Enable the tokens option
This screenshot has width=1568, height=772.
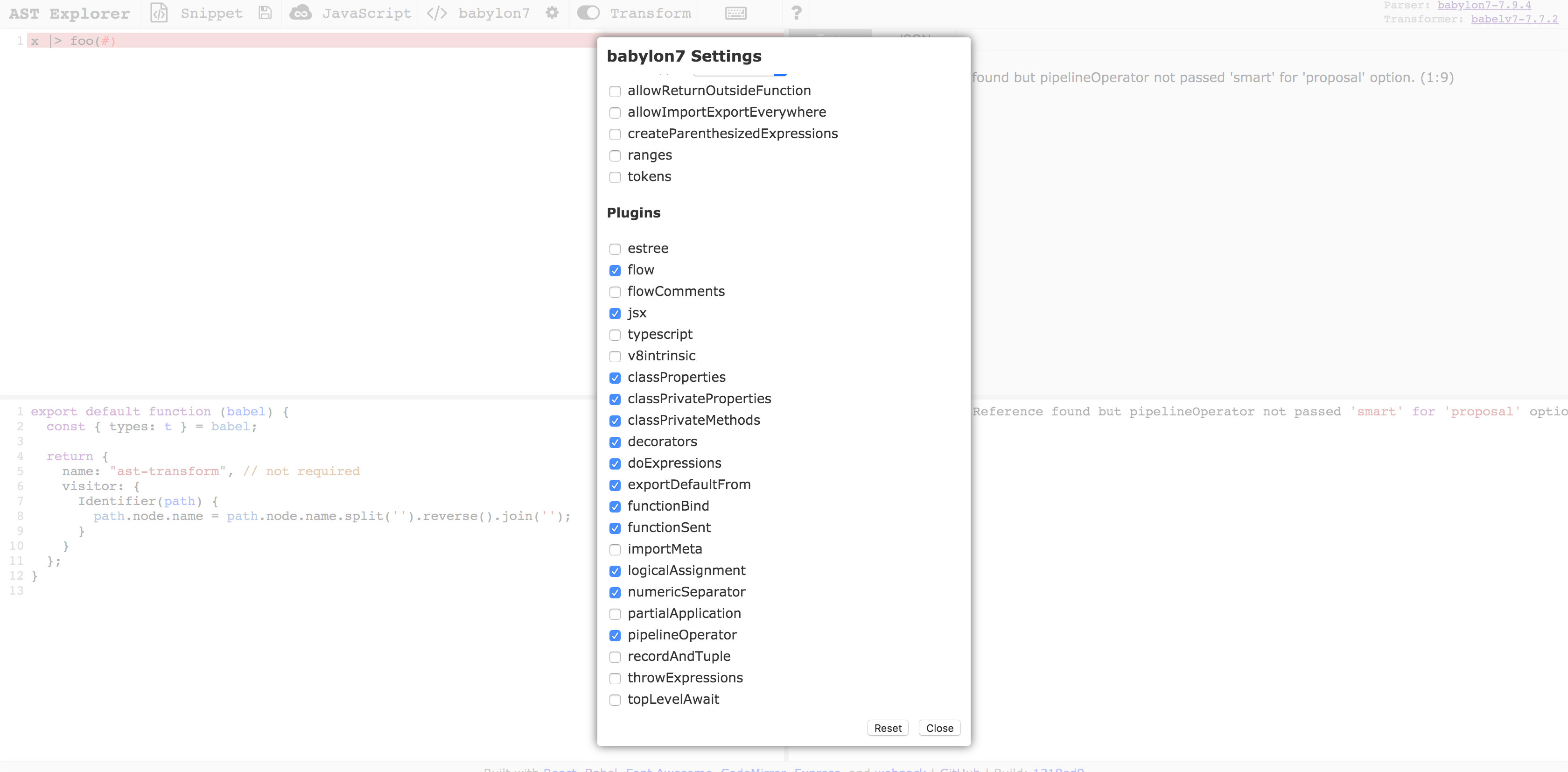(x=615, y=177)
